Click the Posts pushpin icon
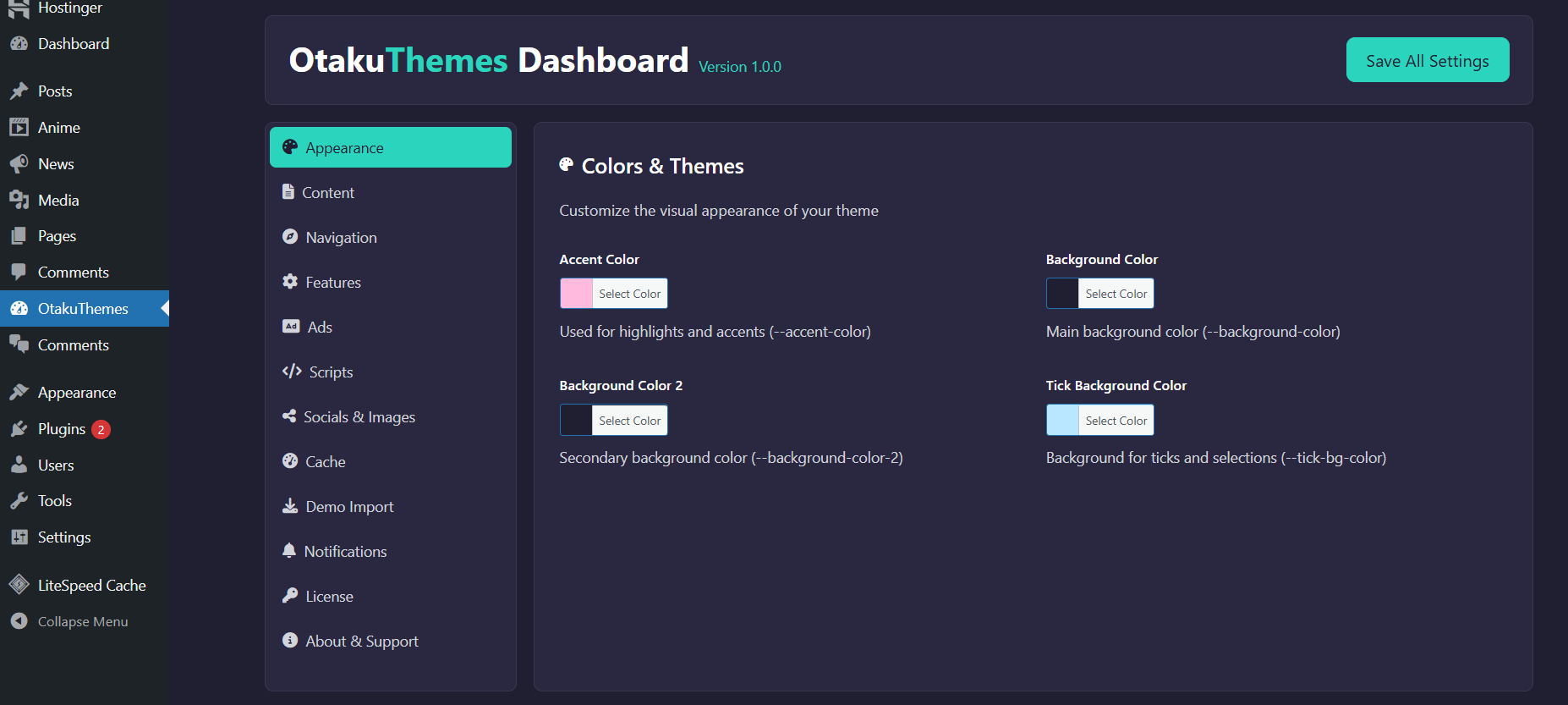This screenshot has height=705, width=1568. pyautogui.click(x=19, y=91)
